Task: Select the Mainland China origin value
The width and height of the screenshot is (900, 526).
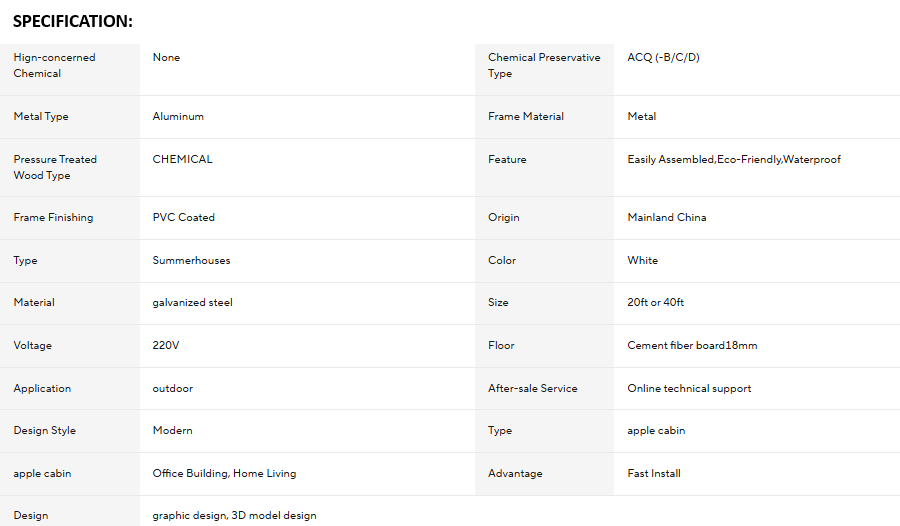Action: (x=666, y=218)
